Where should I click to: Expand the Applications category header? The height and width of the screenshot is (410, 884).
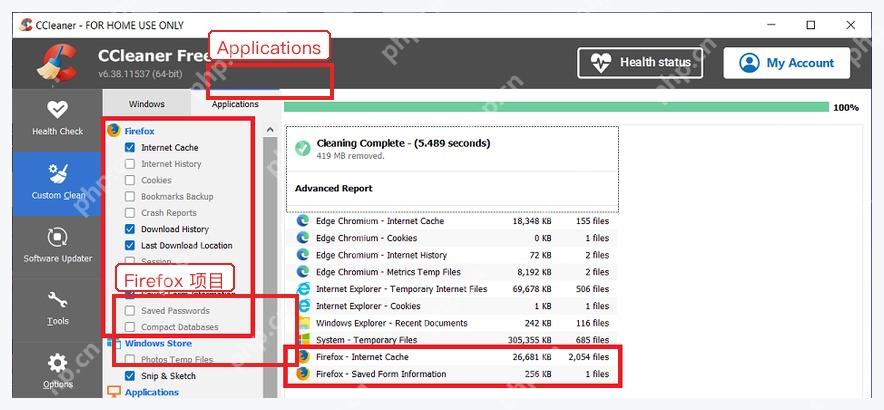(x=152, y=392)
